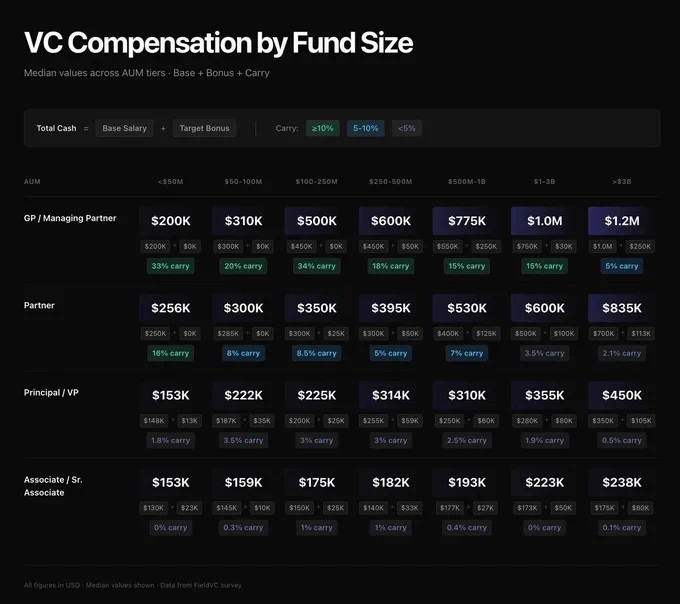The width and height of the screenshot is (680, 604).
Task: Select the "20% carry" badge
Action: 243,266
